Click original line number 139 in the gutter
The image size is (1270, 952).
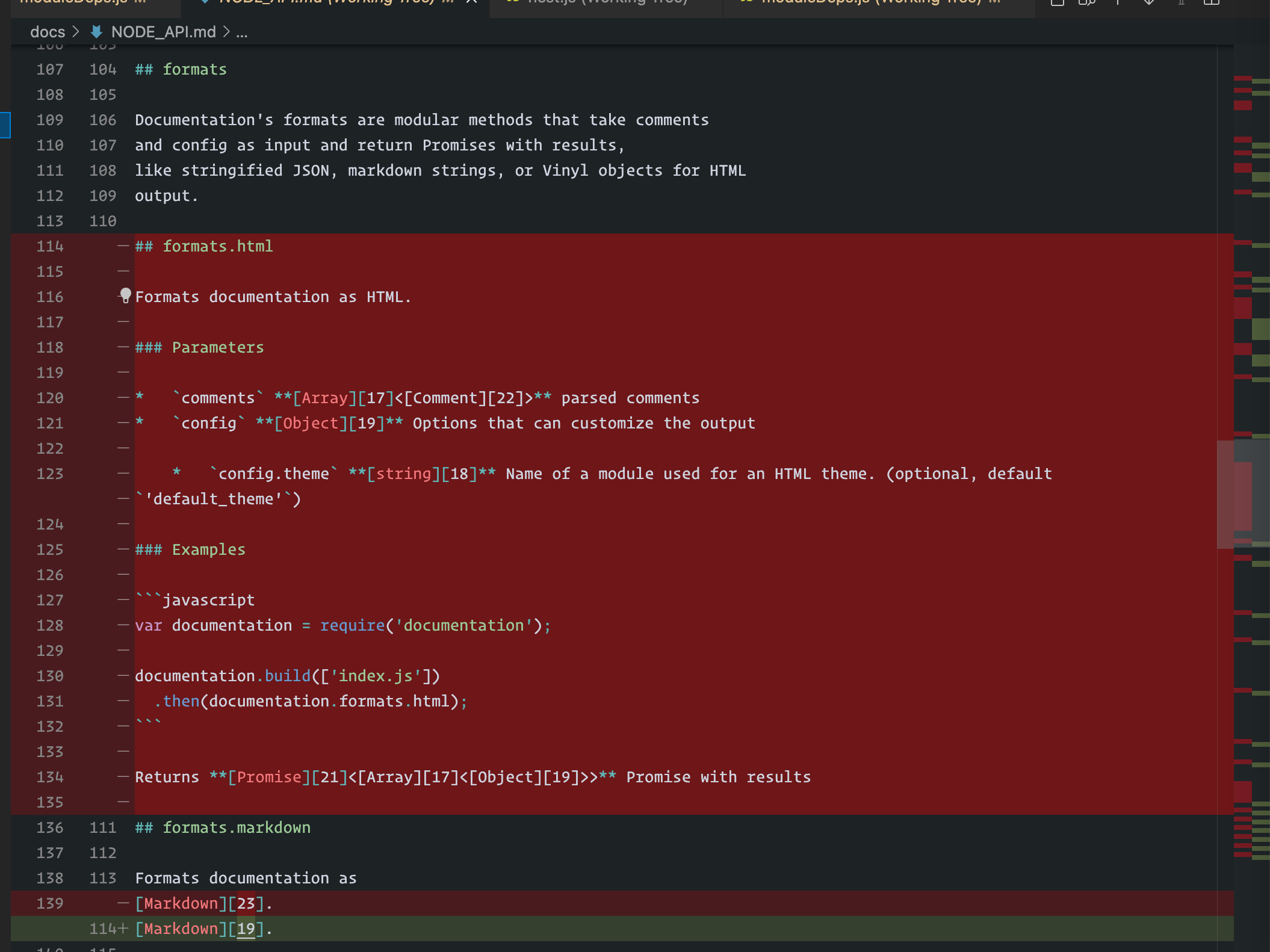50,903
